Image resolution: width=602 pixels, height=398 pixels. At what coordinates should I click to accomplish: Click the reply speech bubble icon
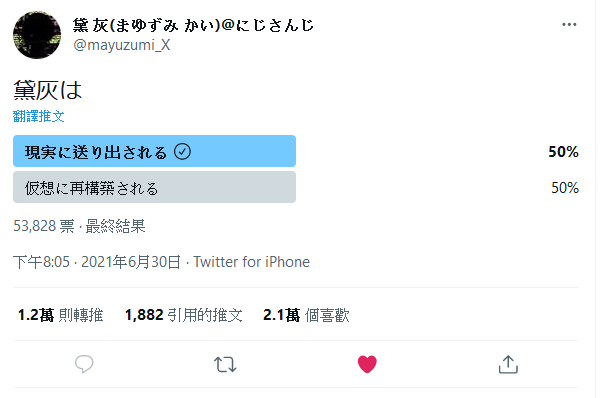pos(84,364)
